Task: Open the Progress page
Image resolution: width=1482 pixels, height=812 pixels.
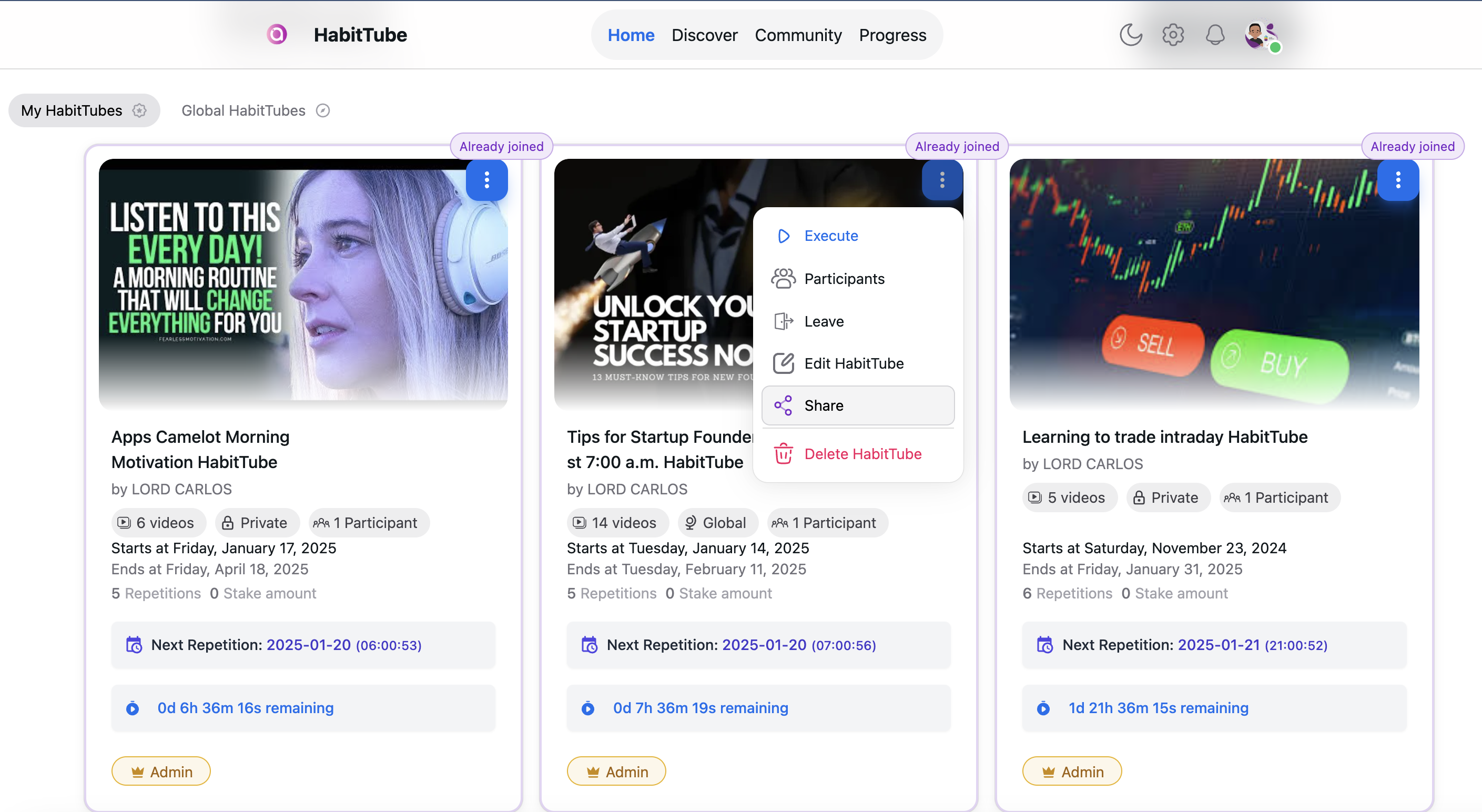Action: (892, 35)
